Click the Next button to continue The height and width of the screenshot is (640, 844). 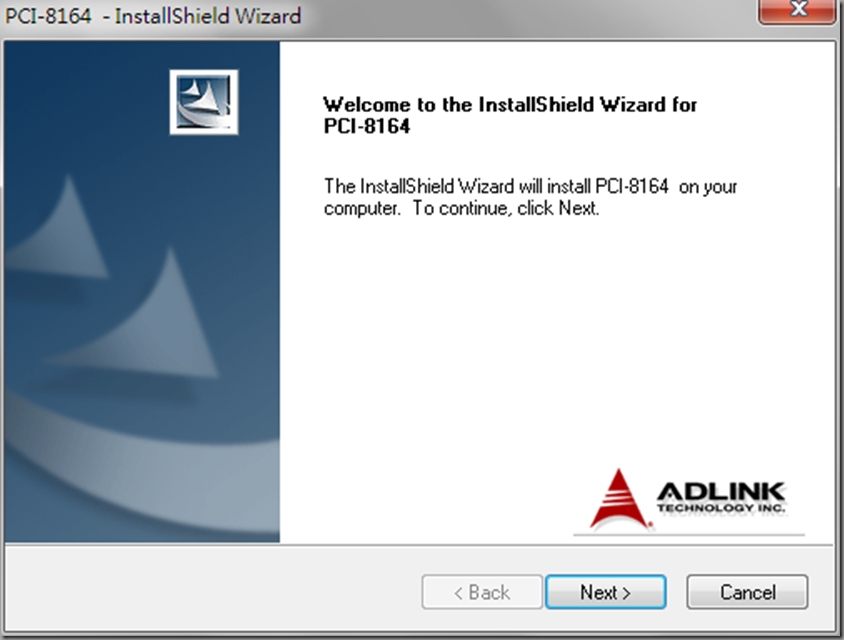[x=605, y=592]
